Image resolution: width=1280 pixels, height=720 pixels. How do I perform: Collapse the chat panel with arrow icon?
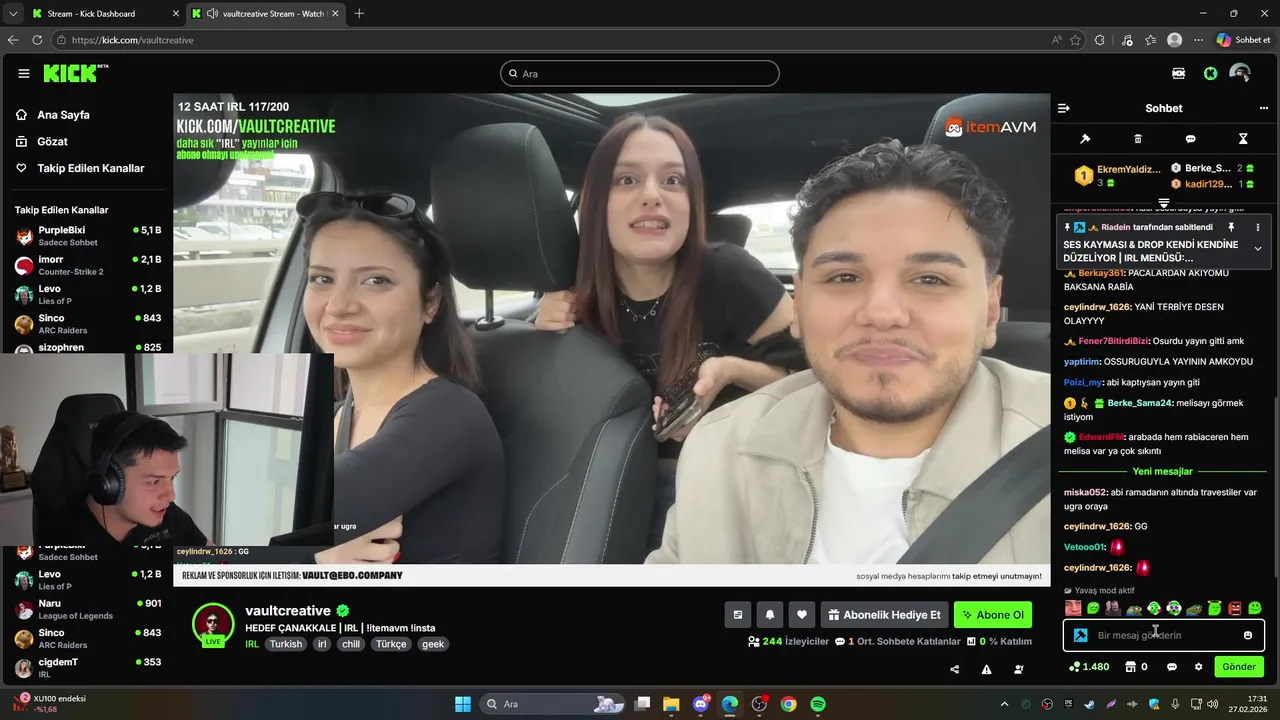(x=1064, y=108)
